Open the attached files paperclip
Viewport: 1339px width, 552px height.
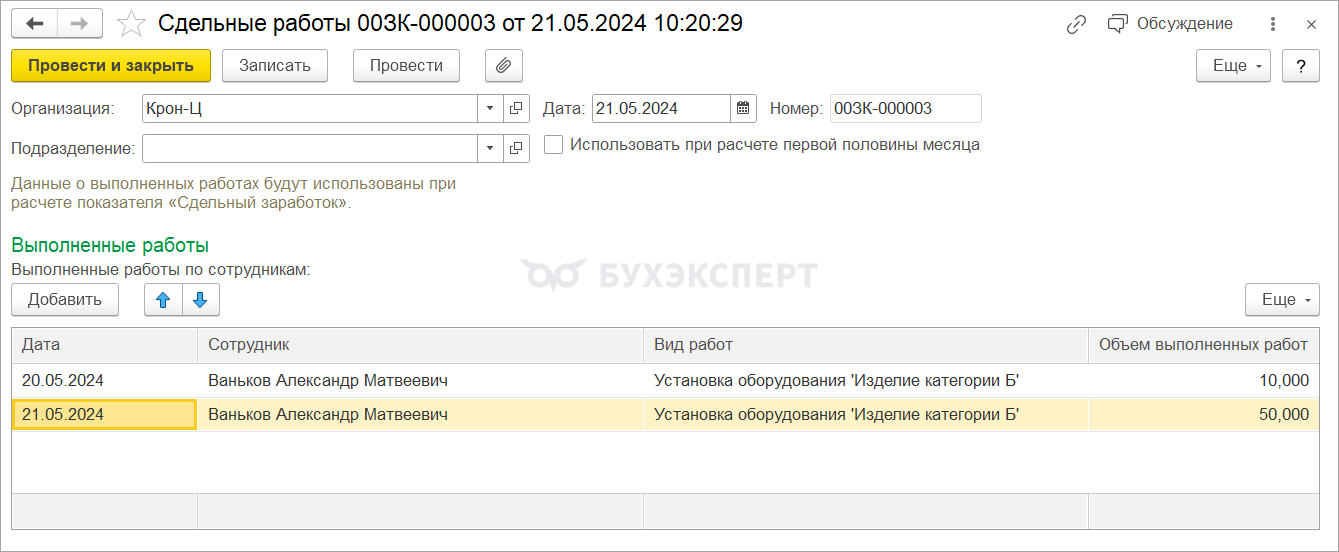click(504, 65)
